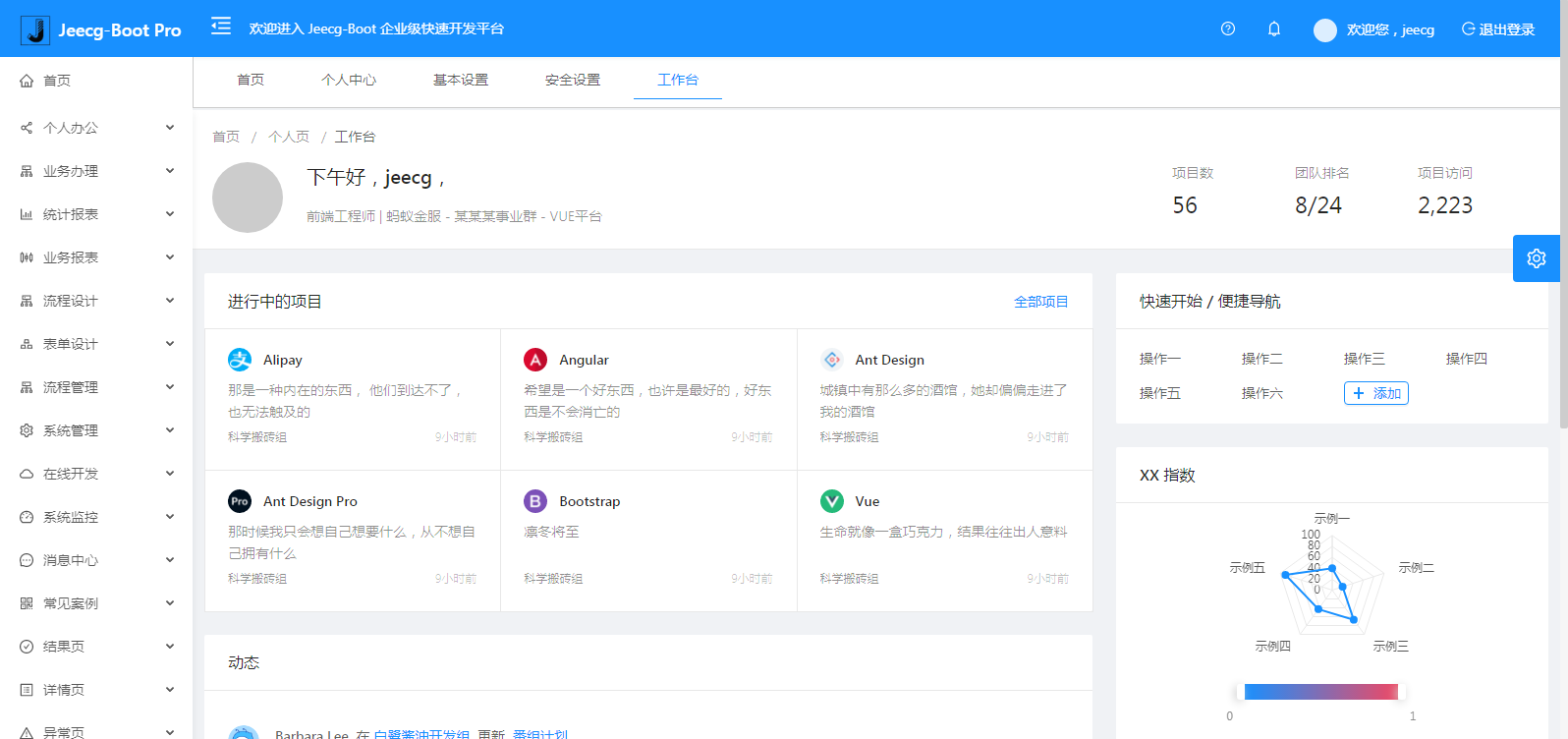Expand the 系统管理 sidebar menu
This screenshot has height=739, width=1568.
click(96, 430)
